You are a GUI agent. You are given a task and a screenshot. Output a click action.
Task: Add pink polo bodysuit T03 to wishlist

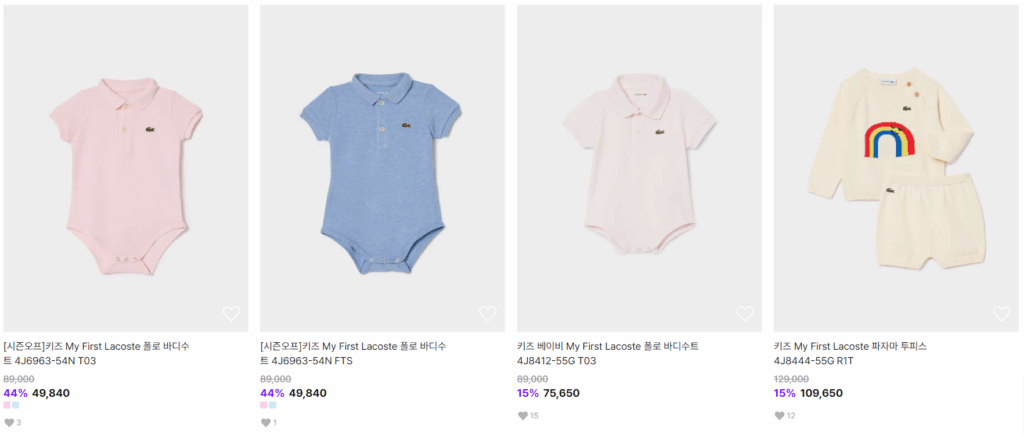pos(231,314)
